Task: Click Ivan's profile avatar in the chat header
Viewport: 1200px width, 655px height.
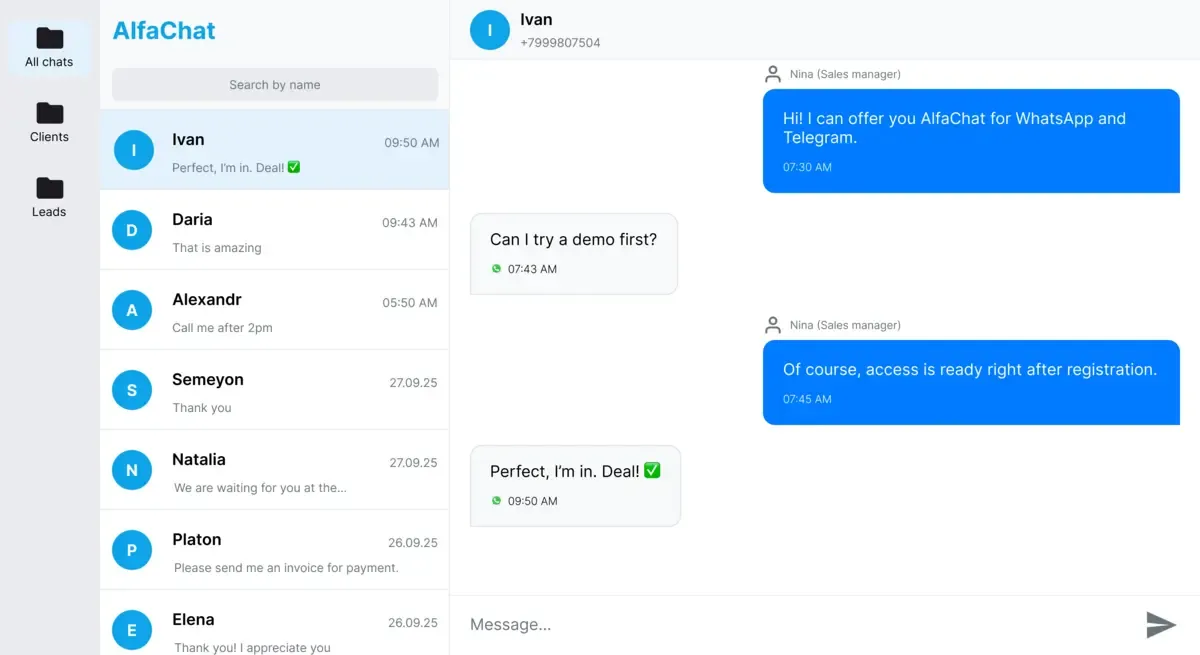Action: point(489,30)
